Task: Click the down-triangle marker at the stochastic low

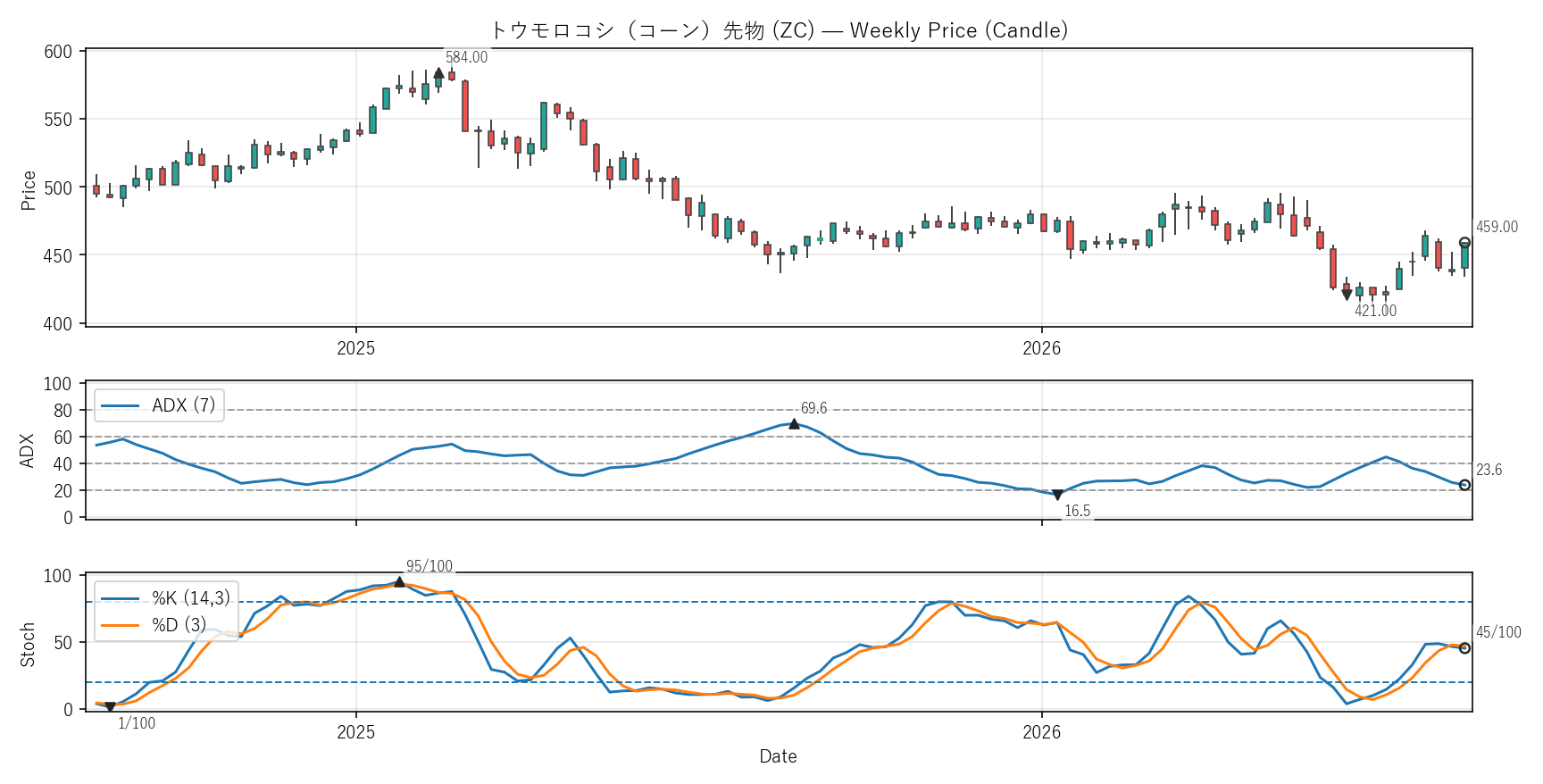Action: [110, 707]
